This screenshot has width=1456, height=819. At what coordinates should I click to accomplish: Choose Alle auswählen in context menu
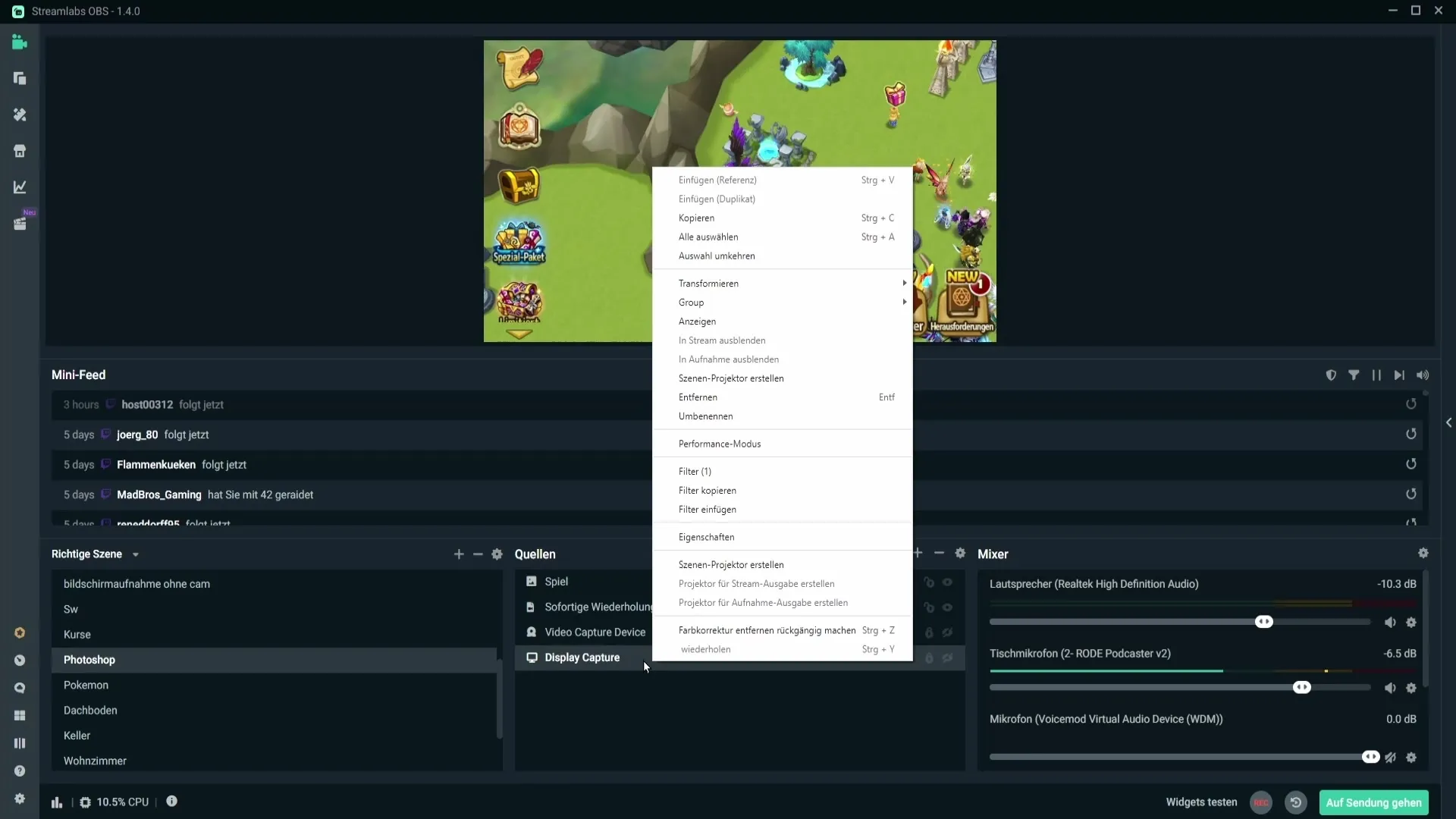[783, 237]
